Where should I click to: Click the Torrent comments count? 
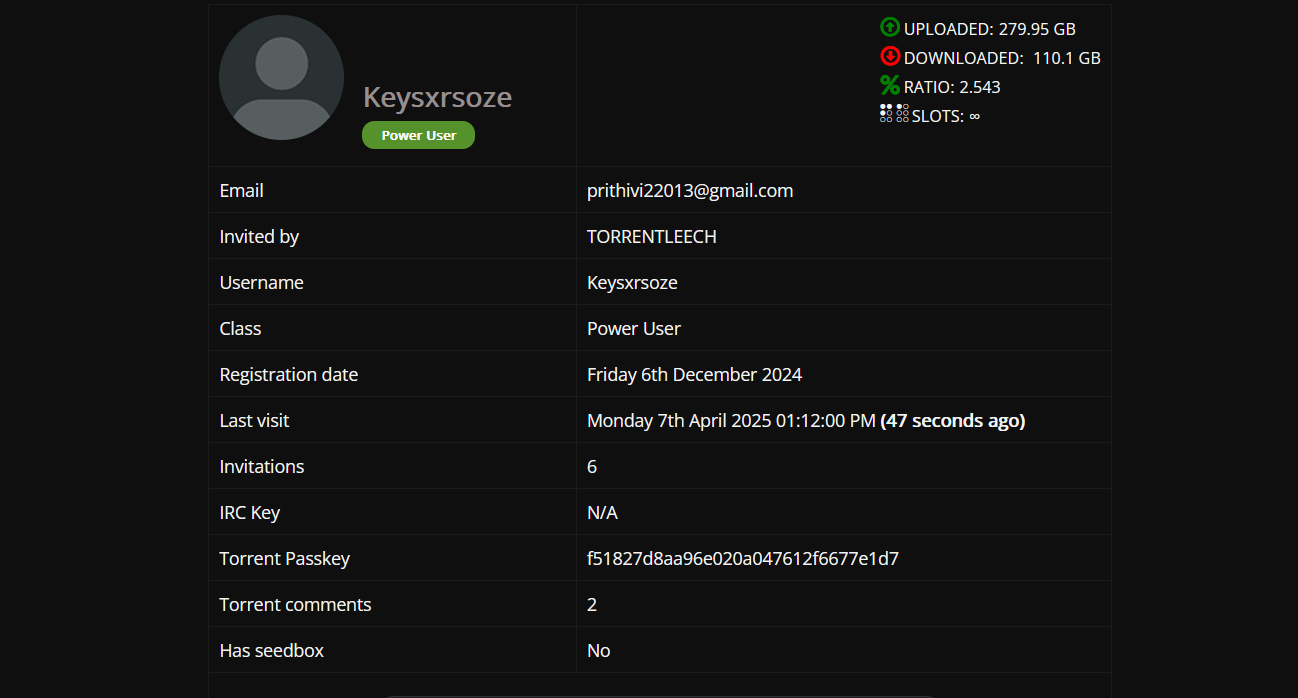point(592,604)
